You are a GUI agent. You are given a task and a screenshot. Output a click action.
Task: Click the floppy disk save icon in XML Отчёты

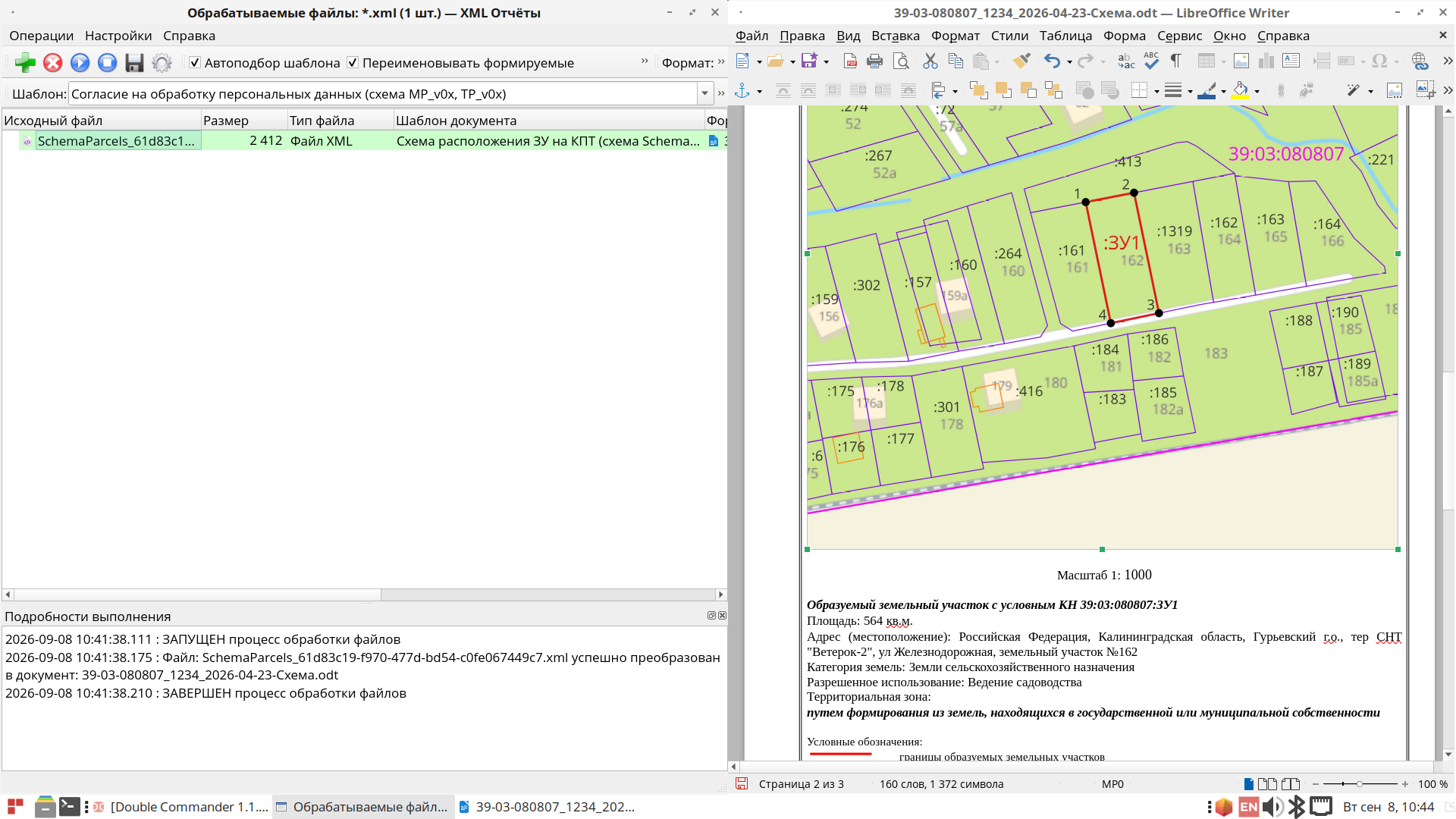pyautogui.click(x=134, y=63)
